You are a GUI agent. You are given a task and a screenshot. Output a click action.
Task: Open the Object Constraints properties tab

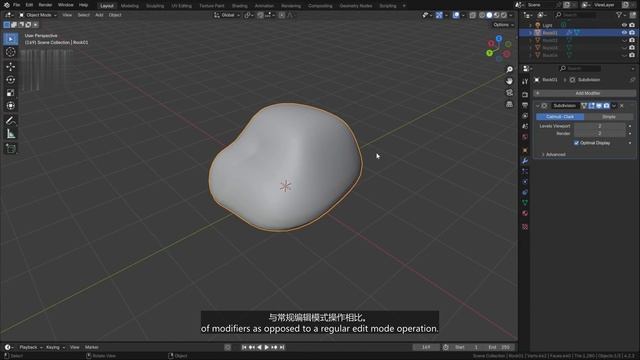click(525, 192)
